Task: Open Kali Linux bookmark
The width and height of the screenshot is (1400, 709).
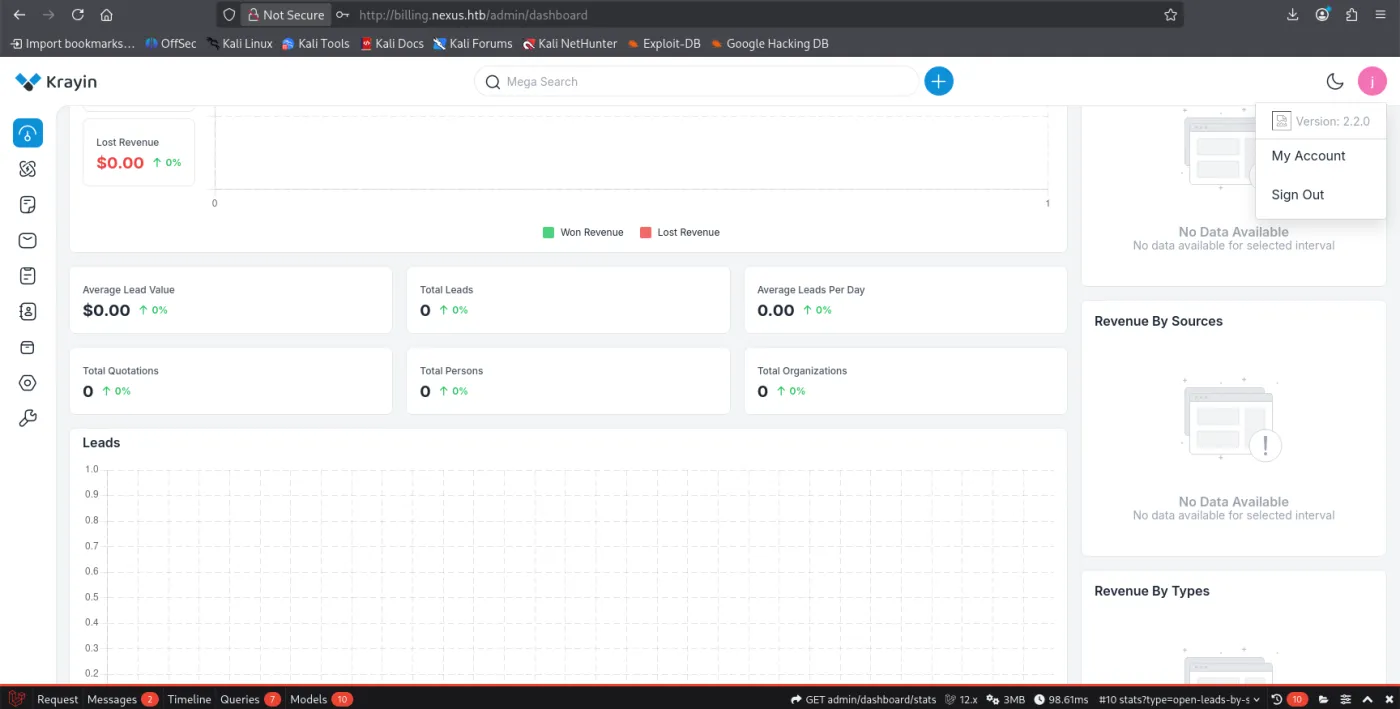Action: point(240,44)
